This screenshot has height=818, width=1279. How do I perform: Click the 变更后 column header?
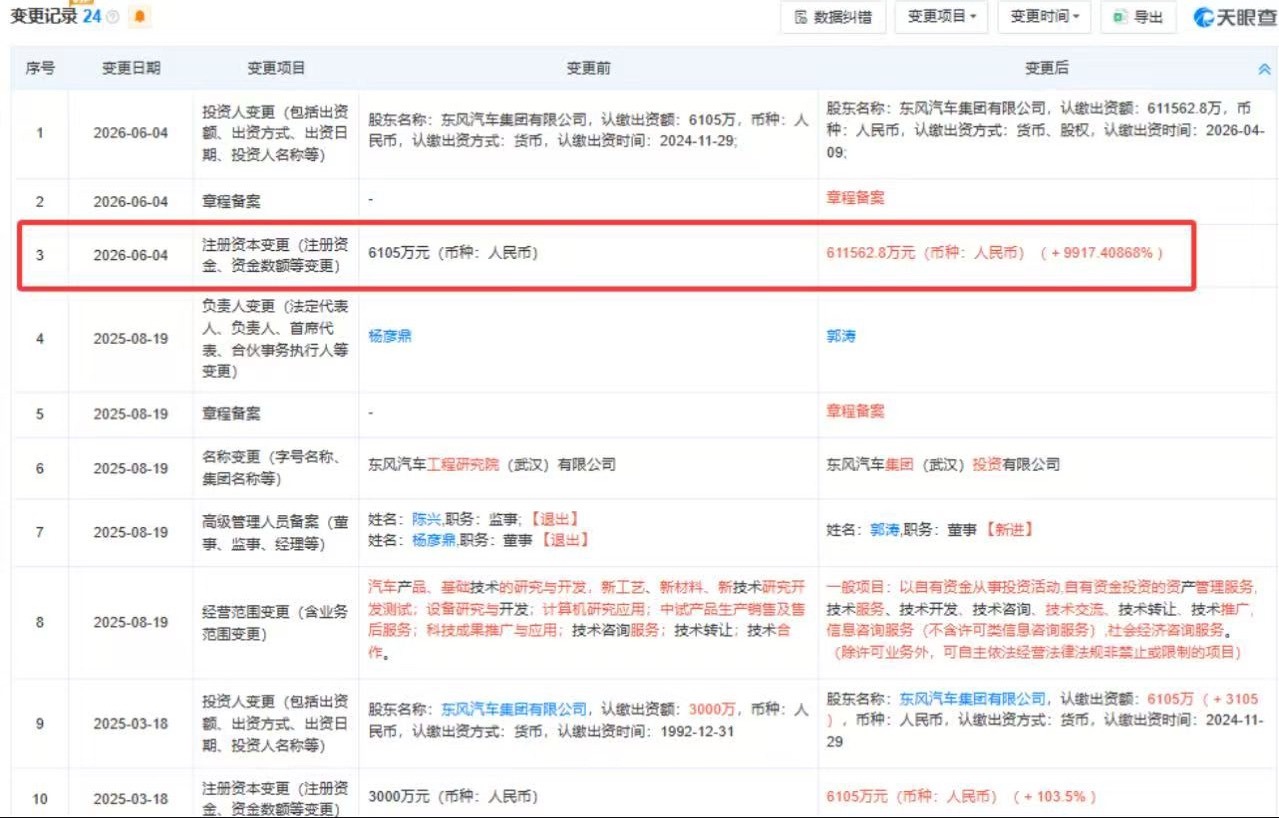pyautogui.click(x=1046, y=68)
